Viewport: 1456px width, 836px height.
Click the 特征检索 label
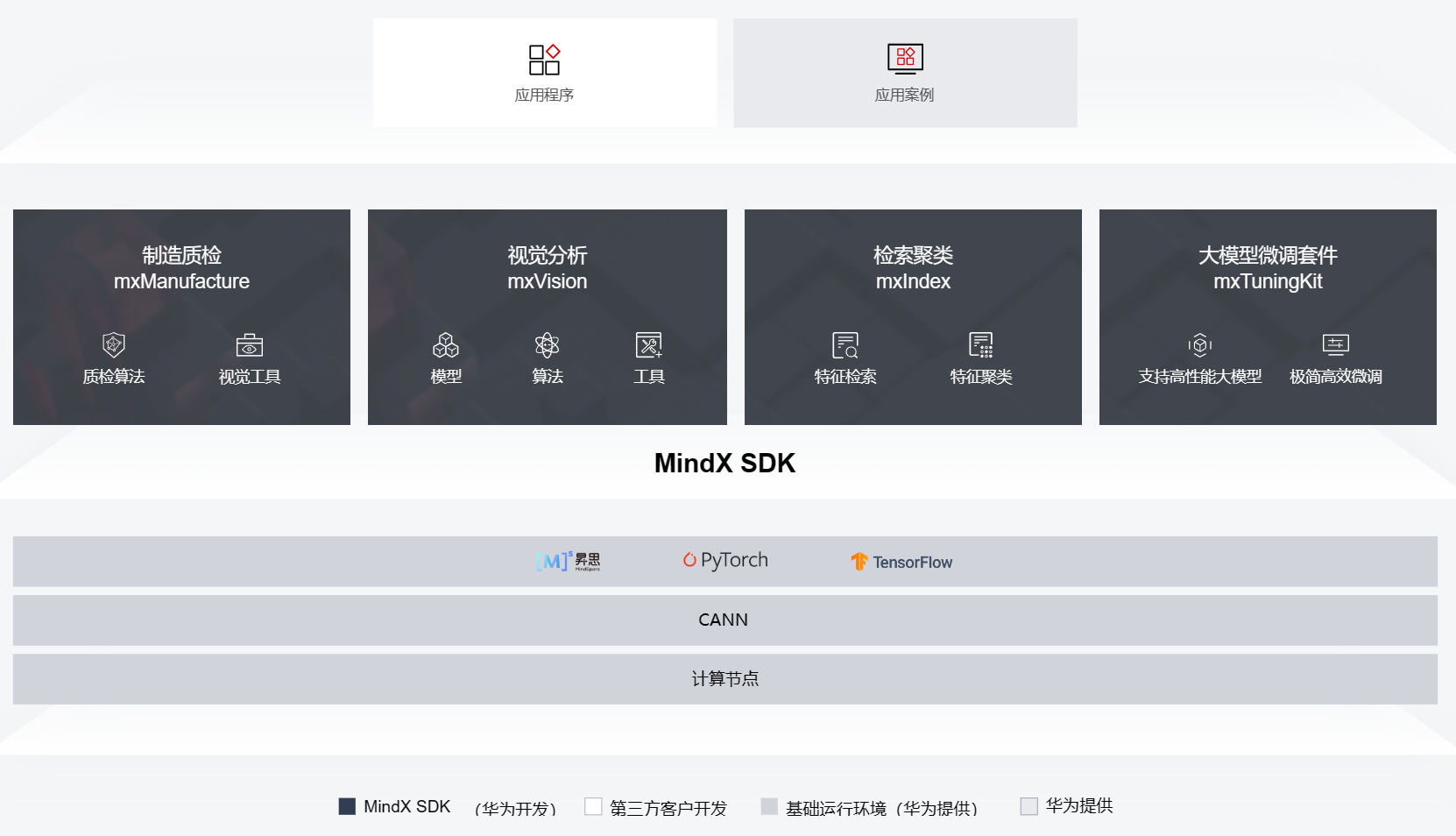pos(845,377)
